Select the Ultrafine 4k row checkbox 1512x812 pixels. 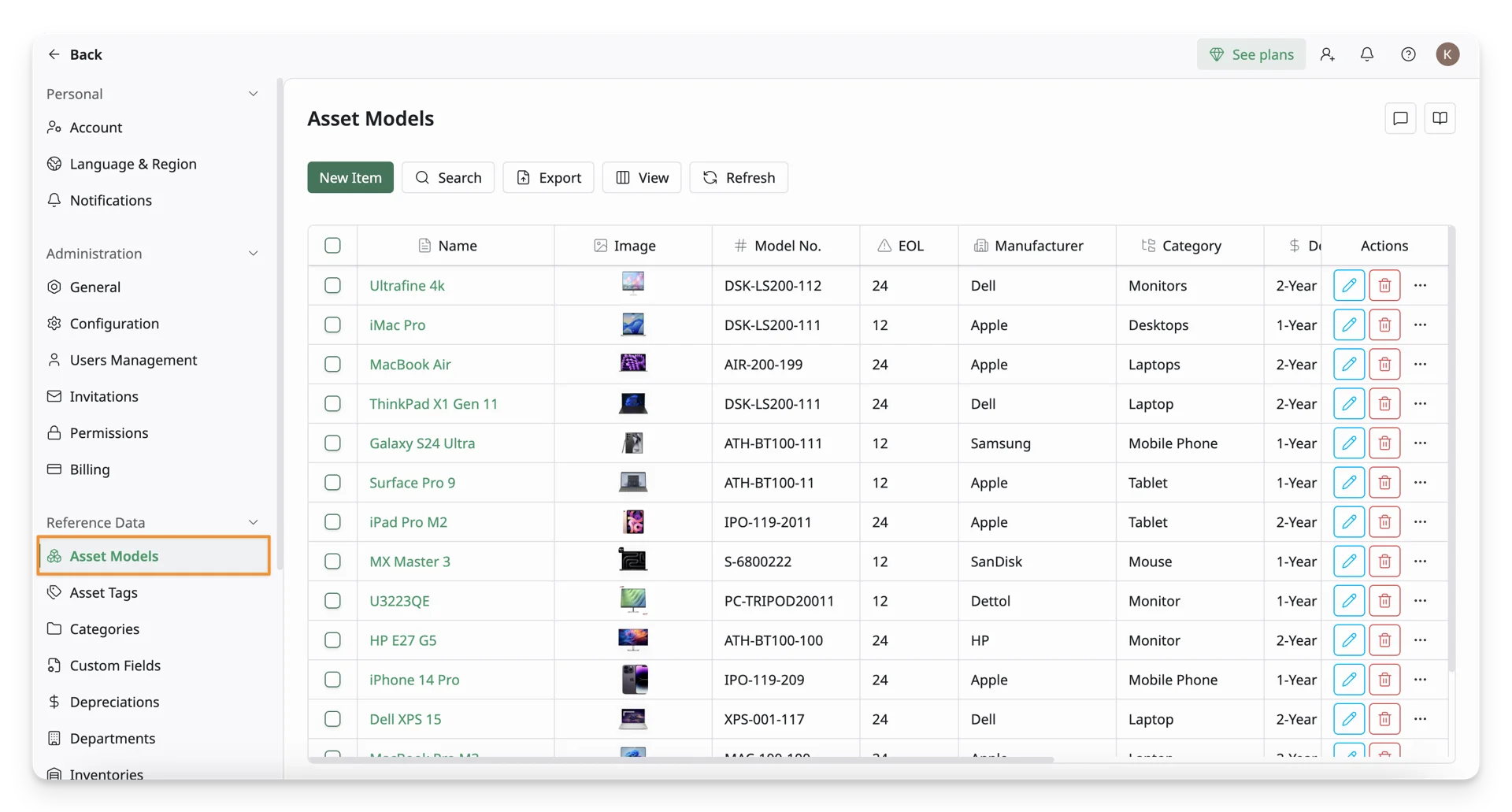(x=332, y=285)
